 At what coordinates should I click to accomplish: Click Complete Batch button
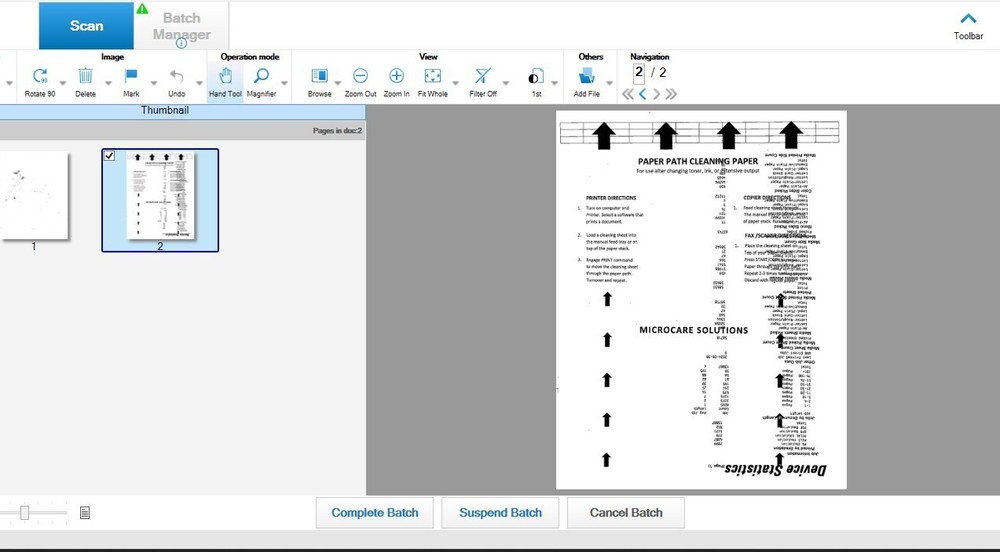(375, 513)
